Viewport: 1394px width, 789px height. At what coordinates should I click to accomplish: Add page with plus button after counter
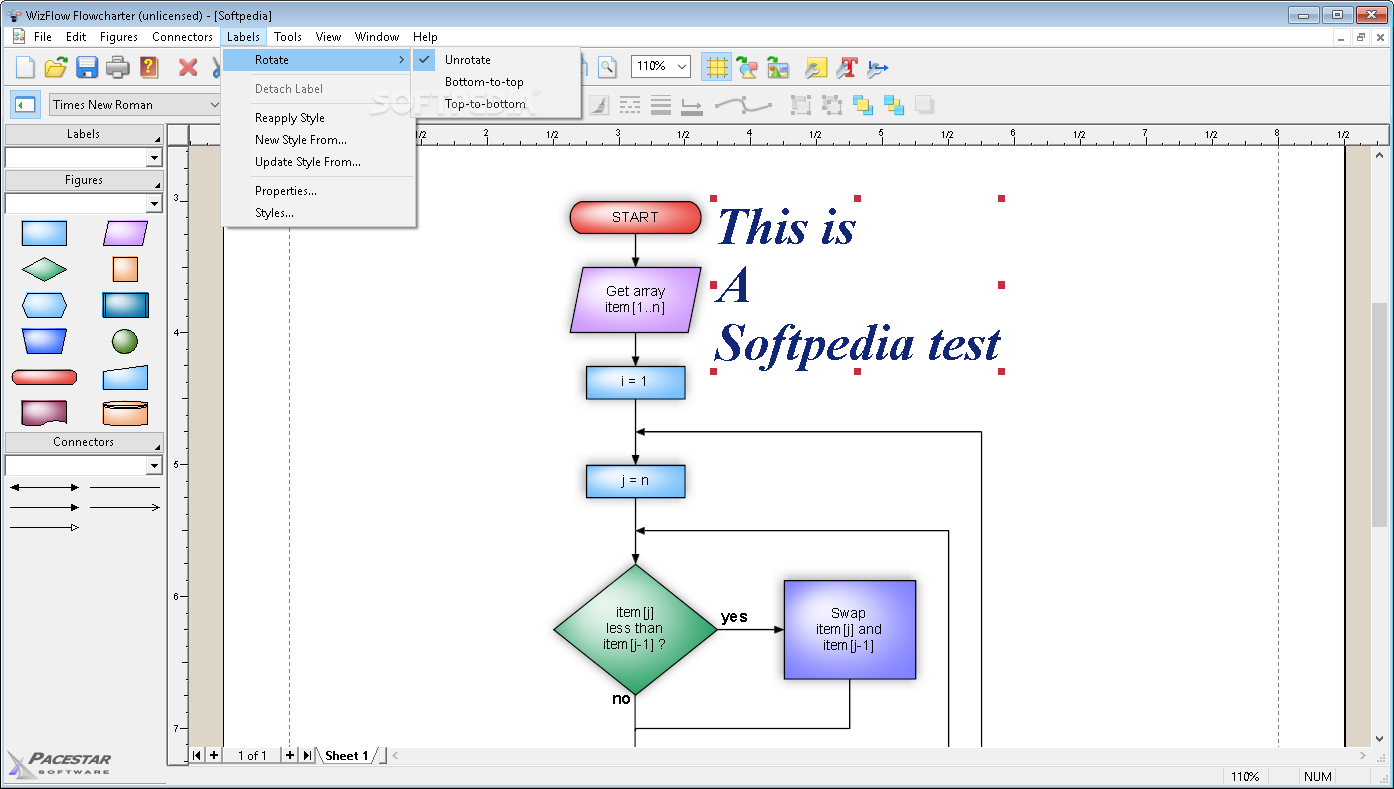point(290,755)
